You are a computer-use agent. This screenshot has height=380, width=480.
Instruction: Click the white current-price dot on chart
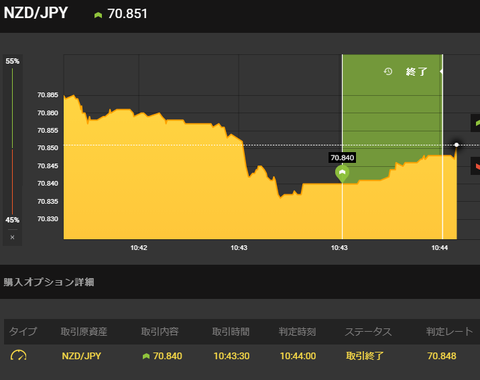457,145
